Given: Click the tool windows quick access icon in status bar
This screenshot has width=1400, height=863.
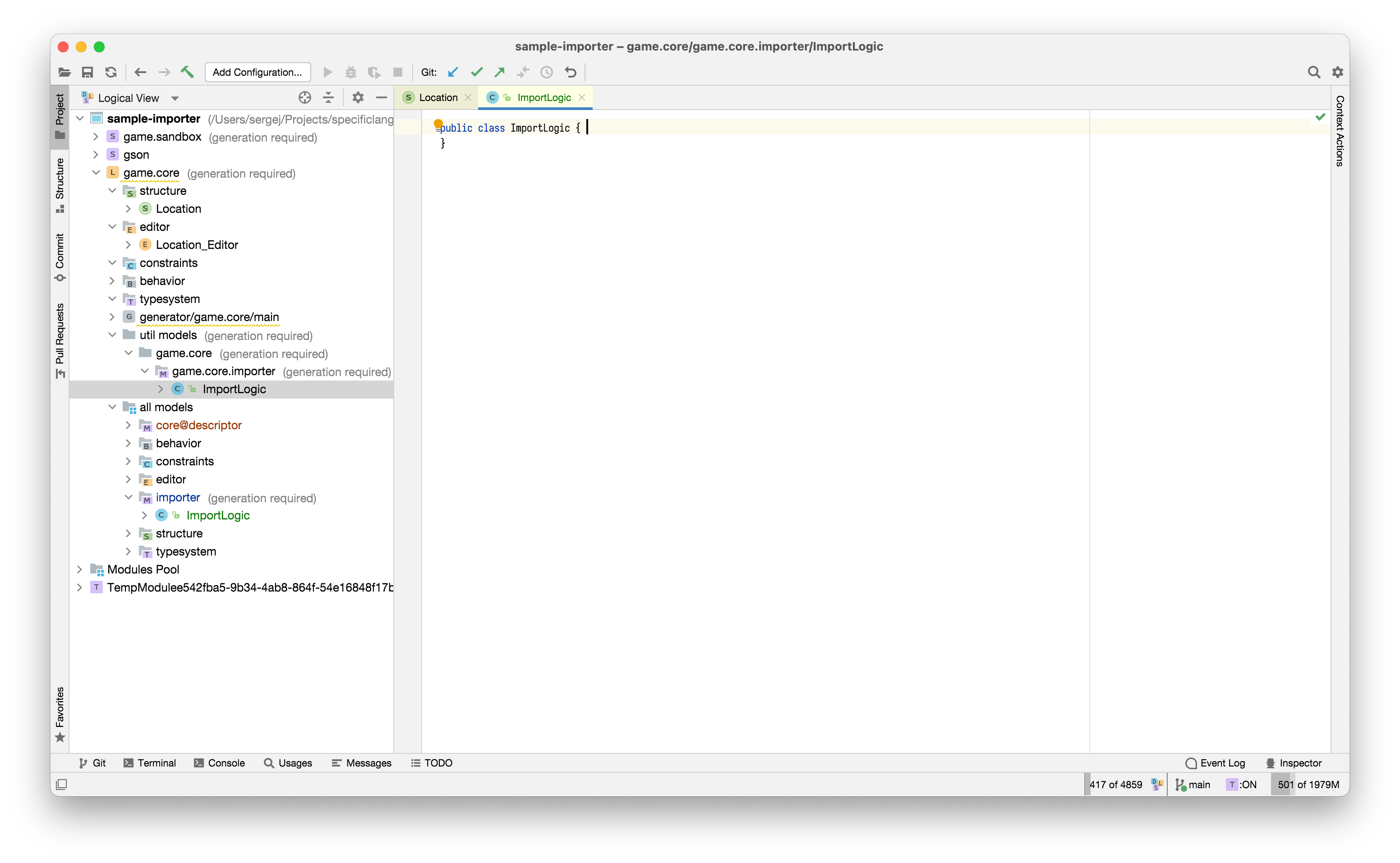Looking at the screenshot, I should click(62, 784).
